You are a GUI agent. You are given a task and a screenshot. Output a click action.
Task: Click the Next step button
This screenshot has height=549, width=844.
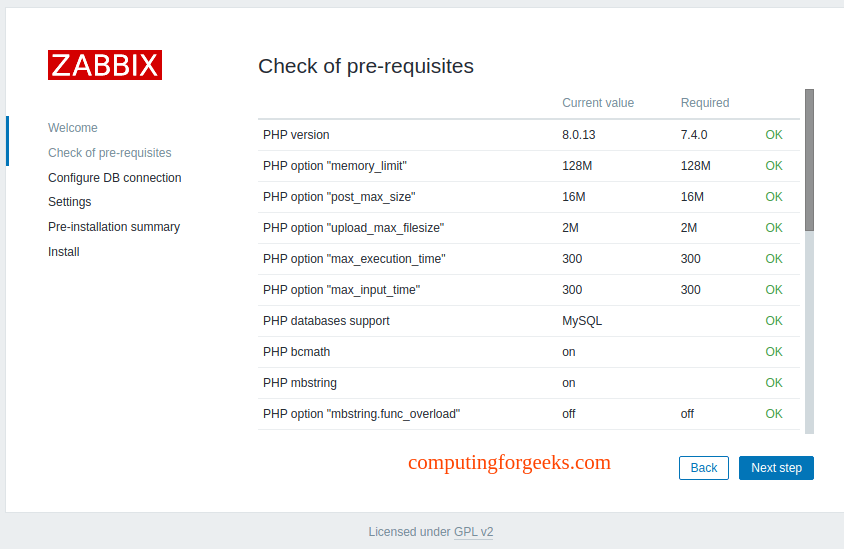point(776,468)
